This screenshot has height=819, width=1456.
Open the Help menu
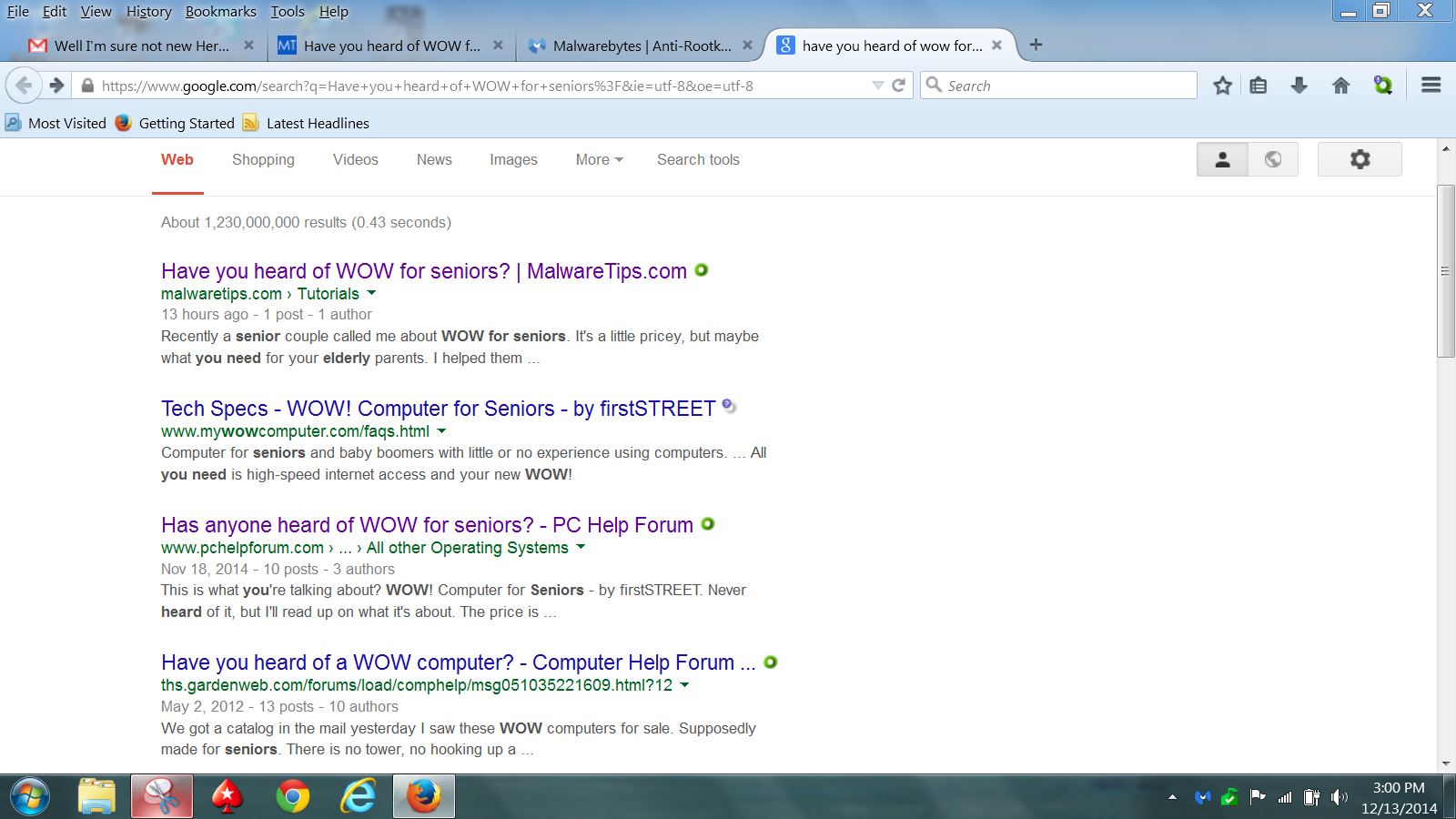point(334,12)
